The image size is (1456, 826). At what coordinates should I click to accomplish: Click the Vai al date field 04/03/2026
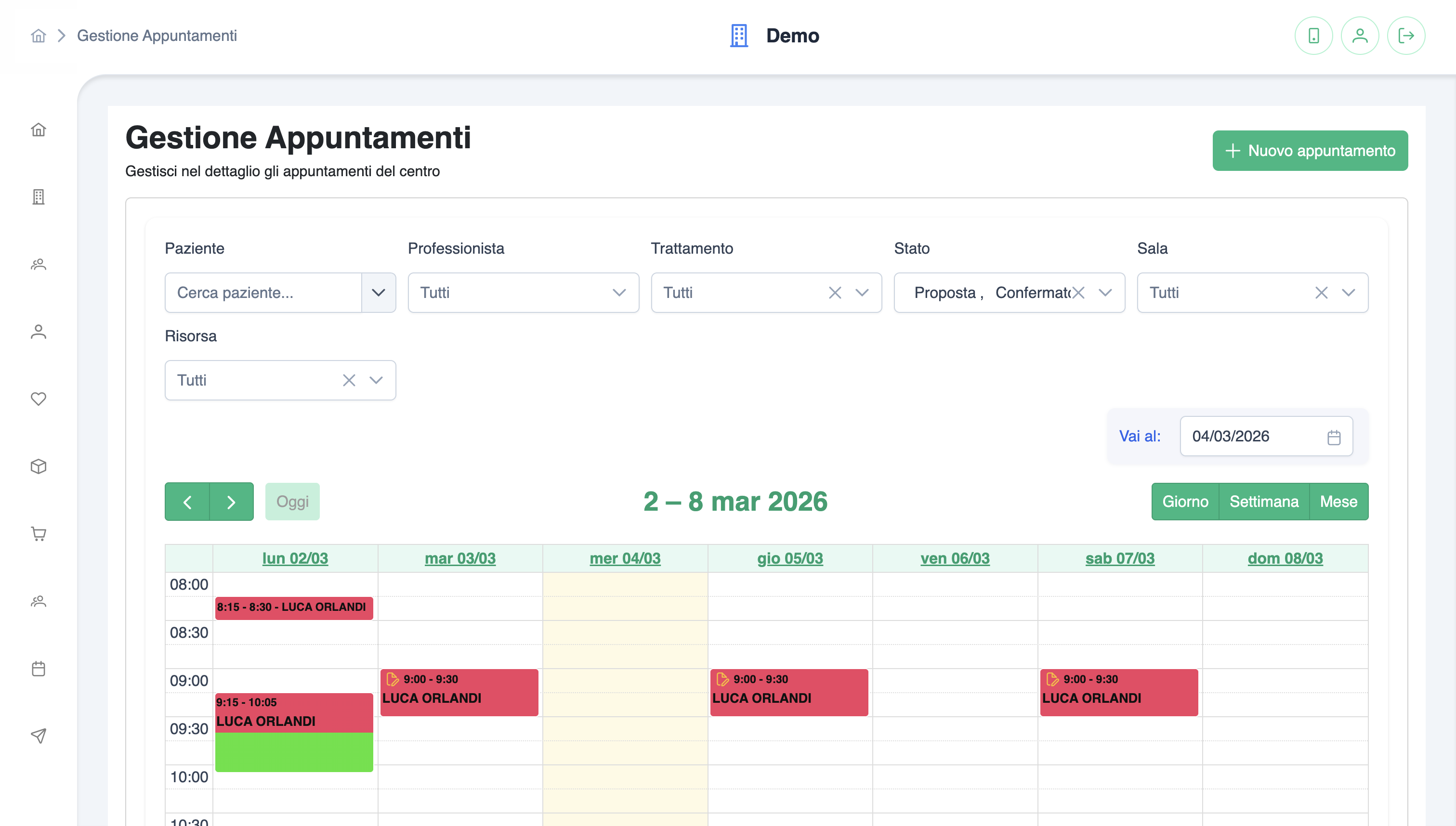(x=1266, y=436)
